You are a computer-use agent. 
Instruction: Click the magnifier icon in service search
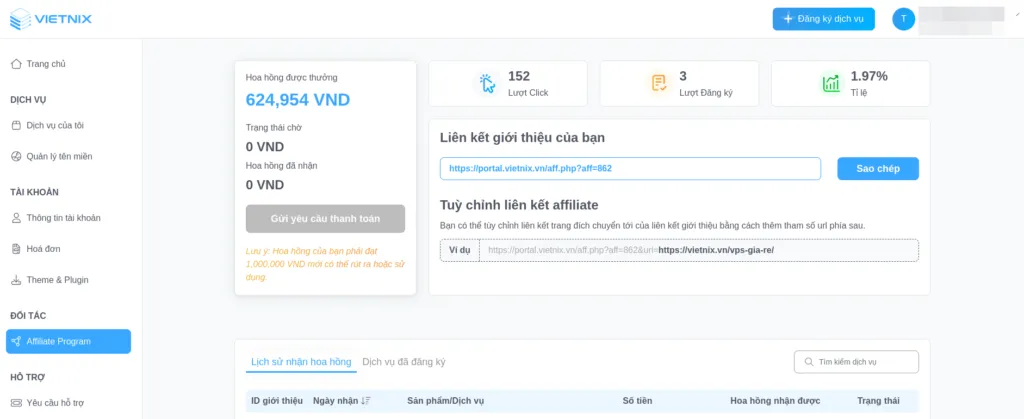pyautogui.click(x=809, y=362)
